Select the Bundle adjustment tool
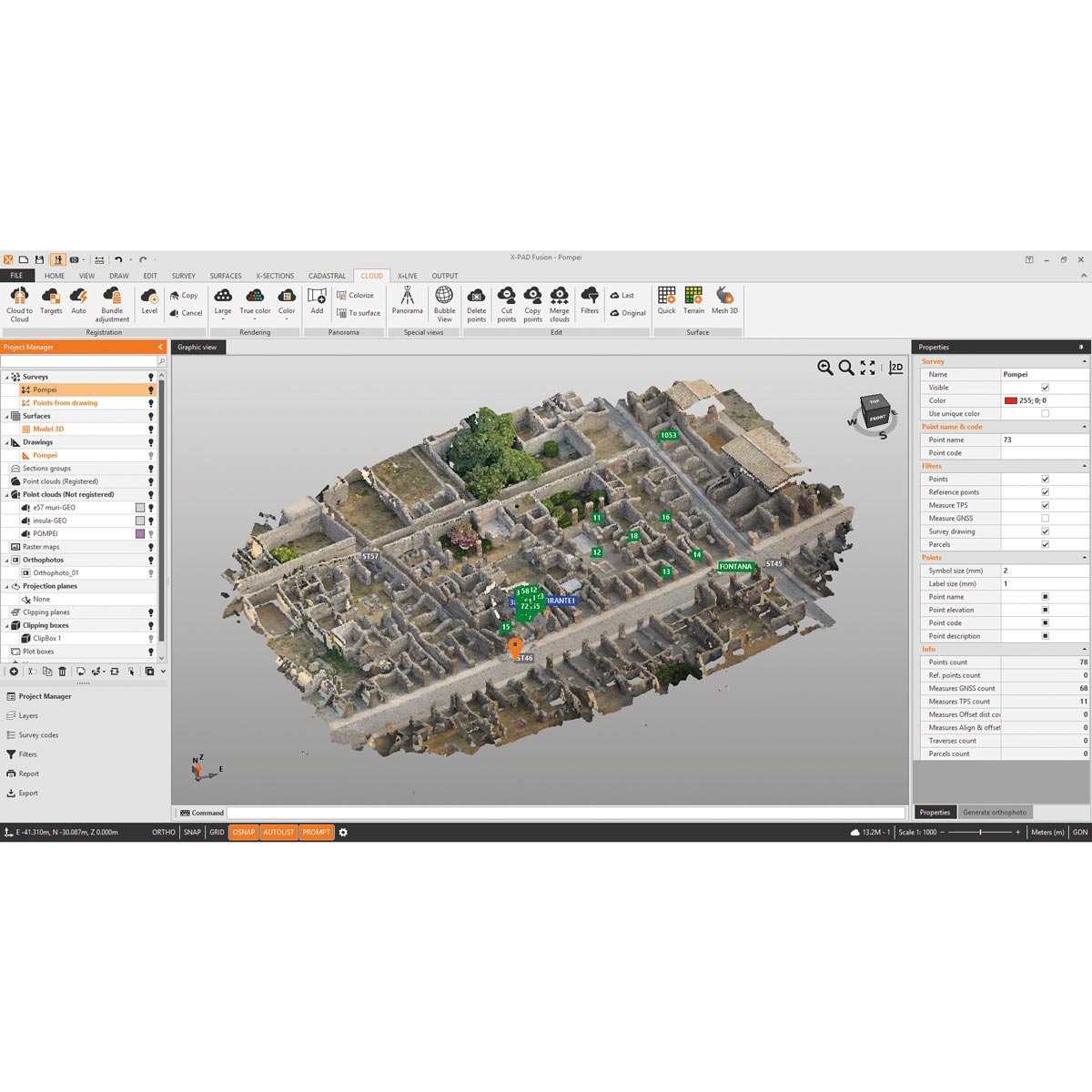Screen dimensions: 1092x1092 pos(112,297)
